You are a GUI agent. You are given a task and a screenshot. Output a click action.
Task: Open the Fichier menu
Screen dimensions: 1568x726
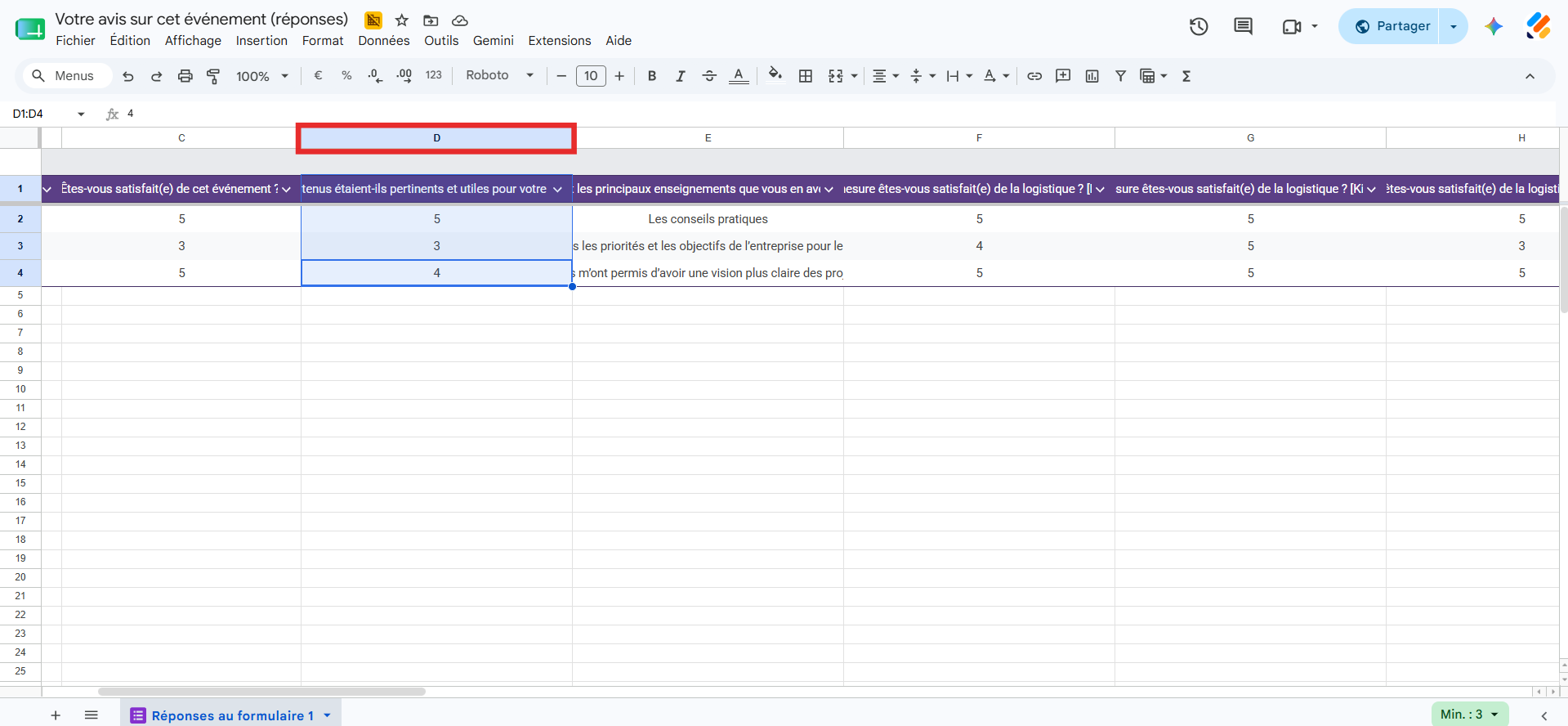pos(75,41)
